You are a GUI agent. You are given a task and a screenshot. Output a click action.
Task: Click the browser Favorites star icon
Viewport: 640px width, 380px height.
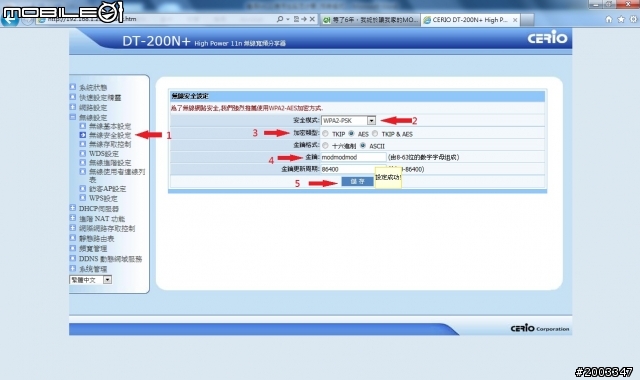[621, 19]
